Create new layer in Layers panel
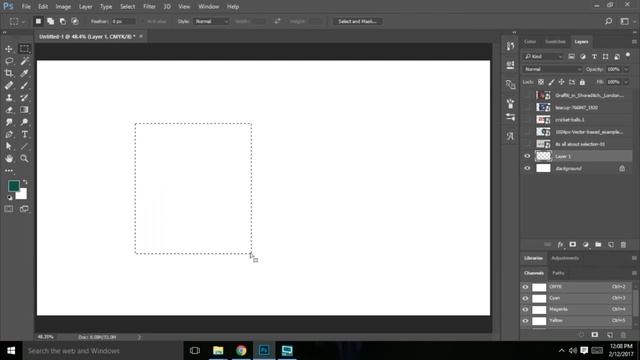Screen dimensions: 640x360 611,244
